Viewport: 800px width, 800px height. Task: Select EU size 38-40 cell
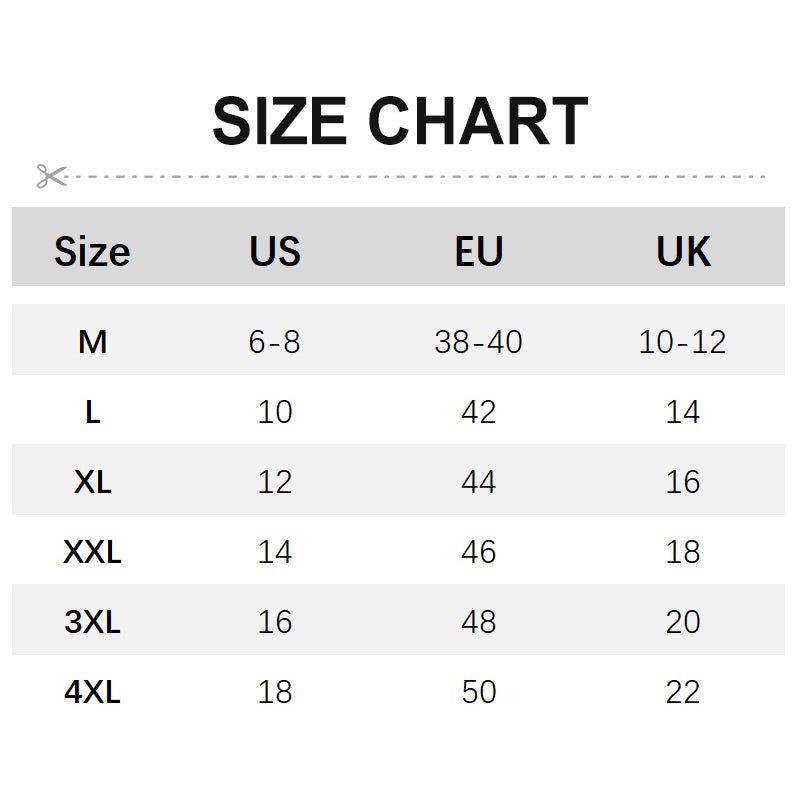[479, 342]
